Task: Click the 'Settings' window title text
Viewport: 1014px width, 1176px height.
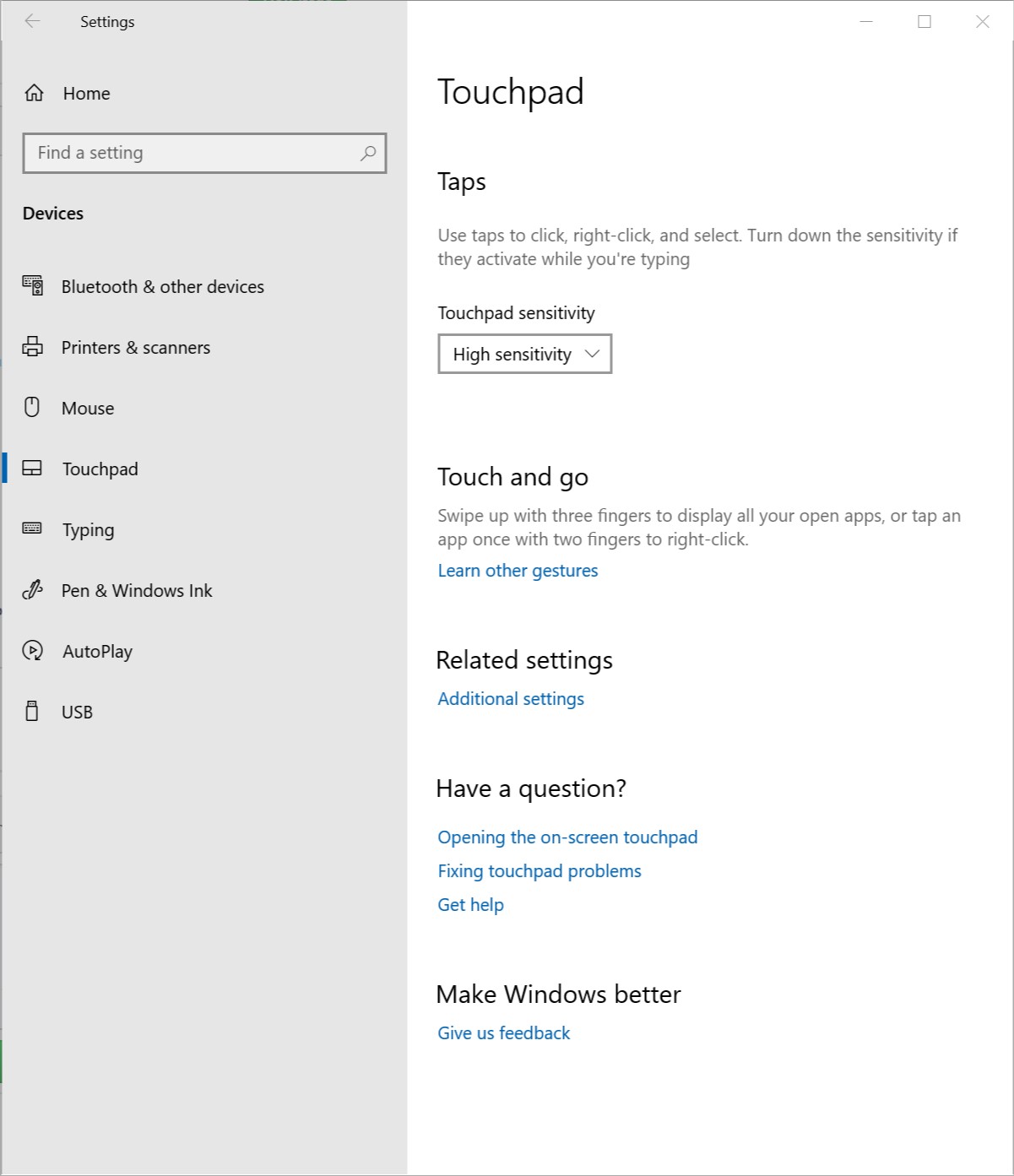Action: (x=107, y=22)
